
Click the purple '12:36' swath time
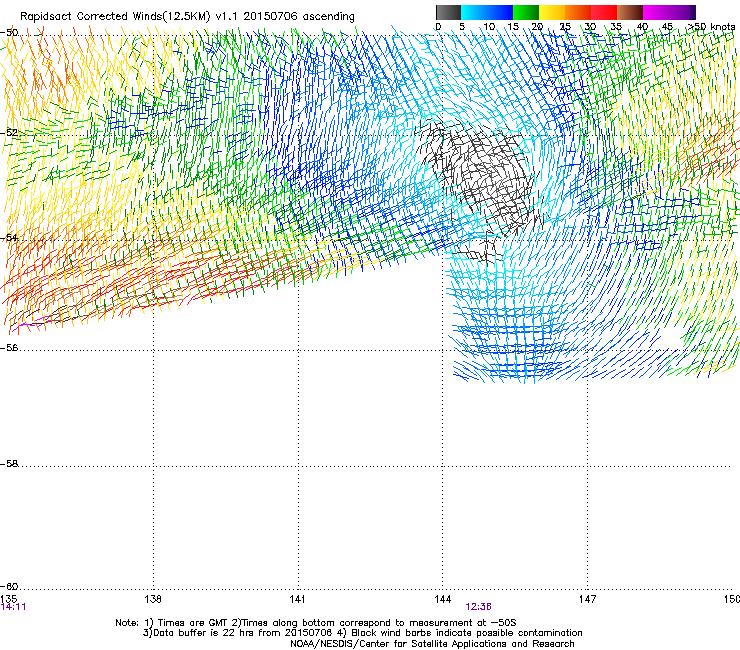pyautogui.click(x=478, y=607)
